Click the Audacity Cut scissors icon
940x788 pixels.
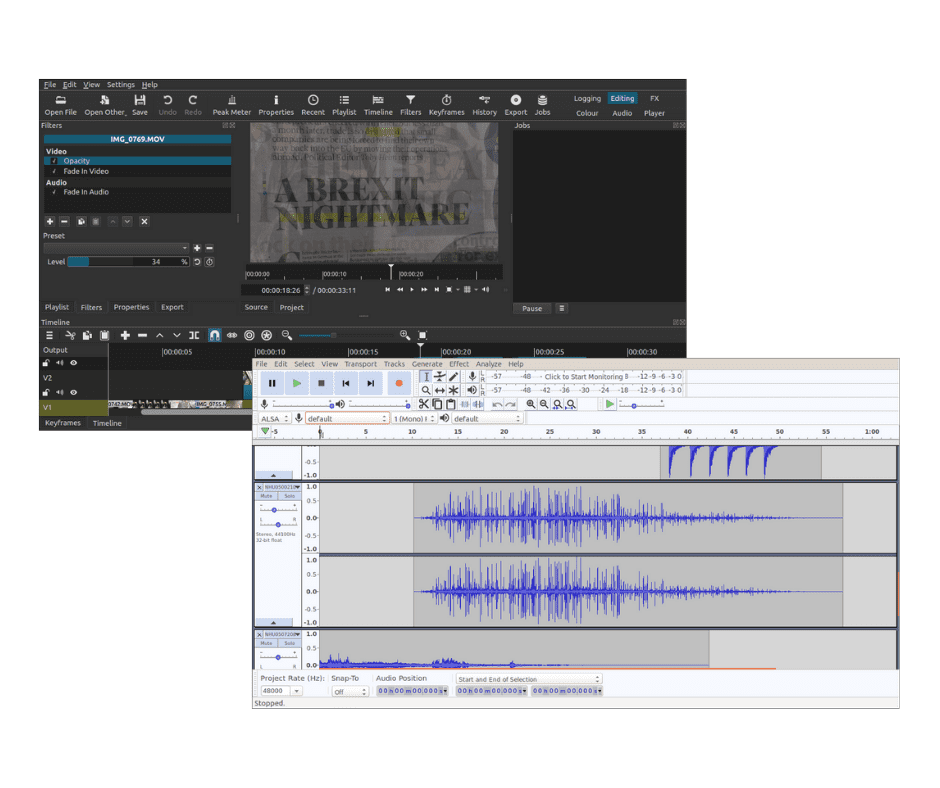pos(424,404)
